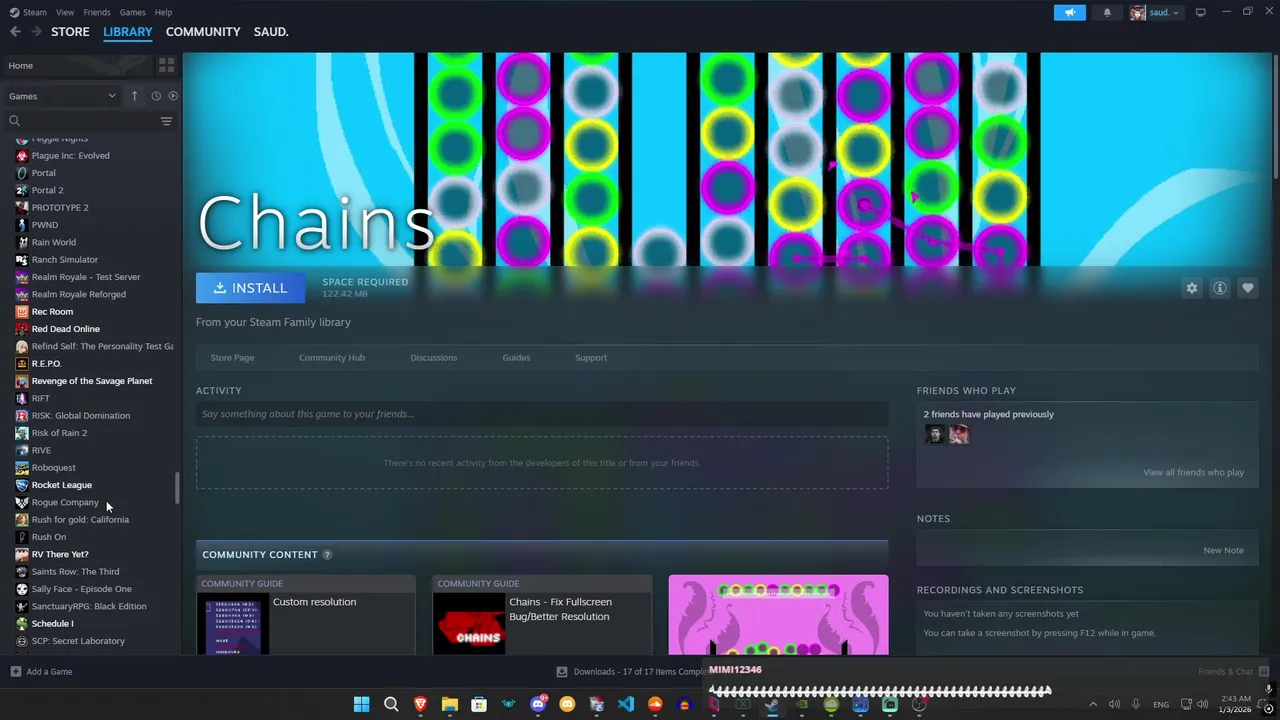The image size is (1280, 720).
Task: Click library Home button
Action: 78,66
